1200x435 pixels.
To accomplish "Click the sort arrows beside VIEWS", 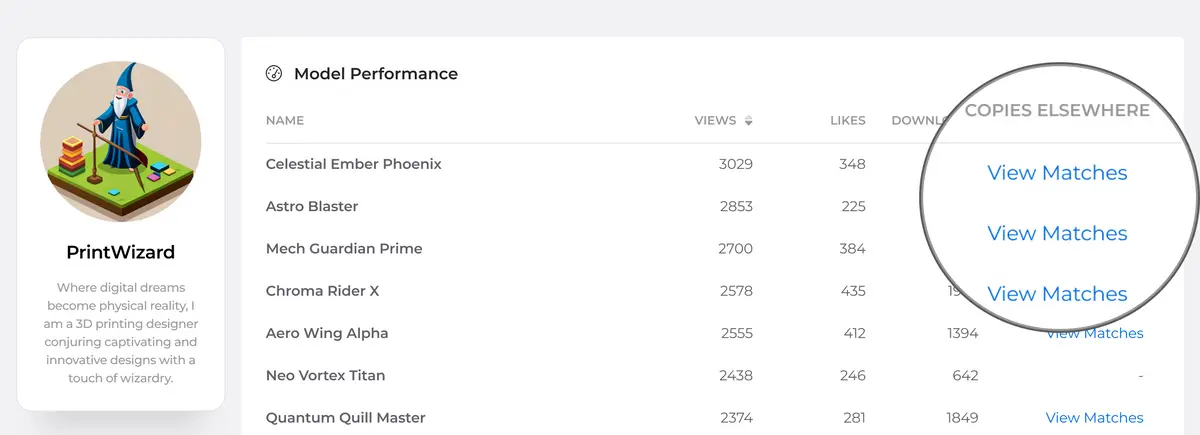I will pos(749,121).
